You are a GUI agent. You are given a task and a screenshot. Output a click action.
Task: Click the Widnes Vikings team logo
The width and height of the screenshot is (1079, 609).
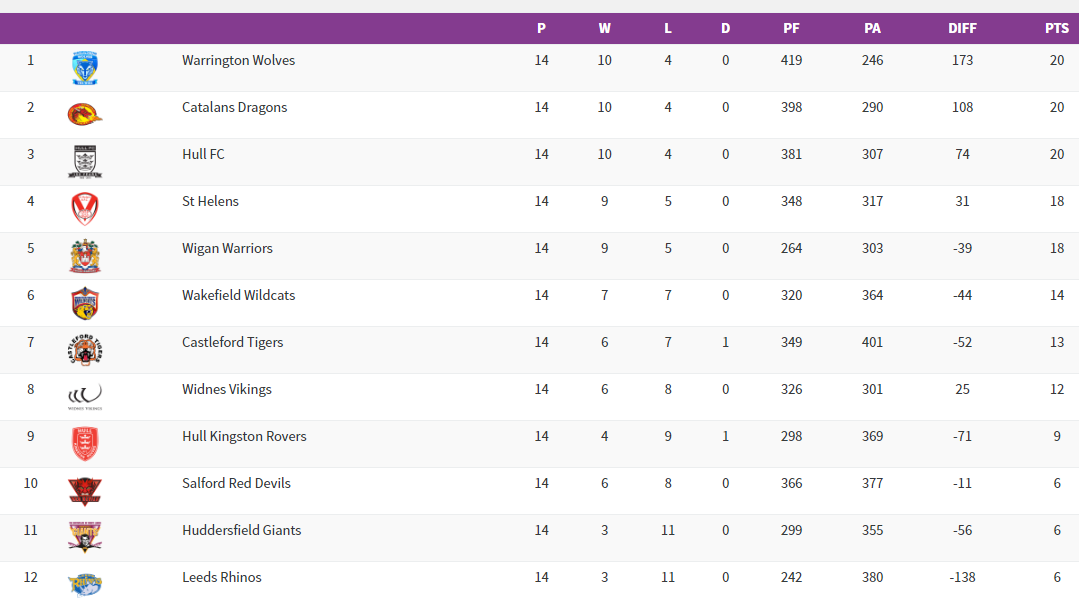click(85, 397)
